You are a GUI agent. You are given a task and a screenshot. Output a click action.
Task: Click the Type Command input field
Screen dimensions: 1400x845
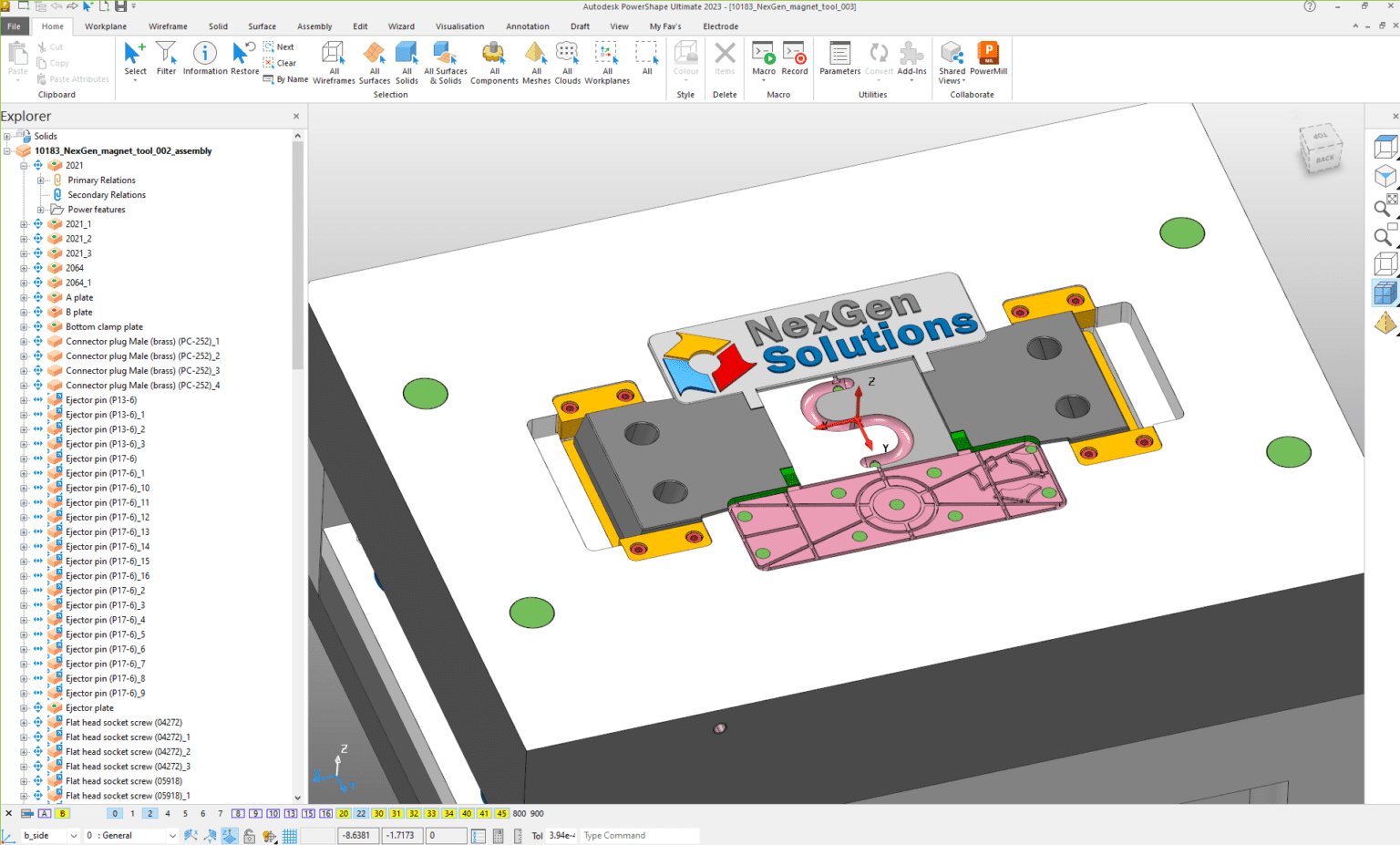638,835
